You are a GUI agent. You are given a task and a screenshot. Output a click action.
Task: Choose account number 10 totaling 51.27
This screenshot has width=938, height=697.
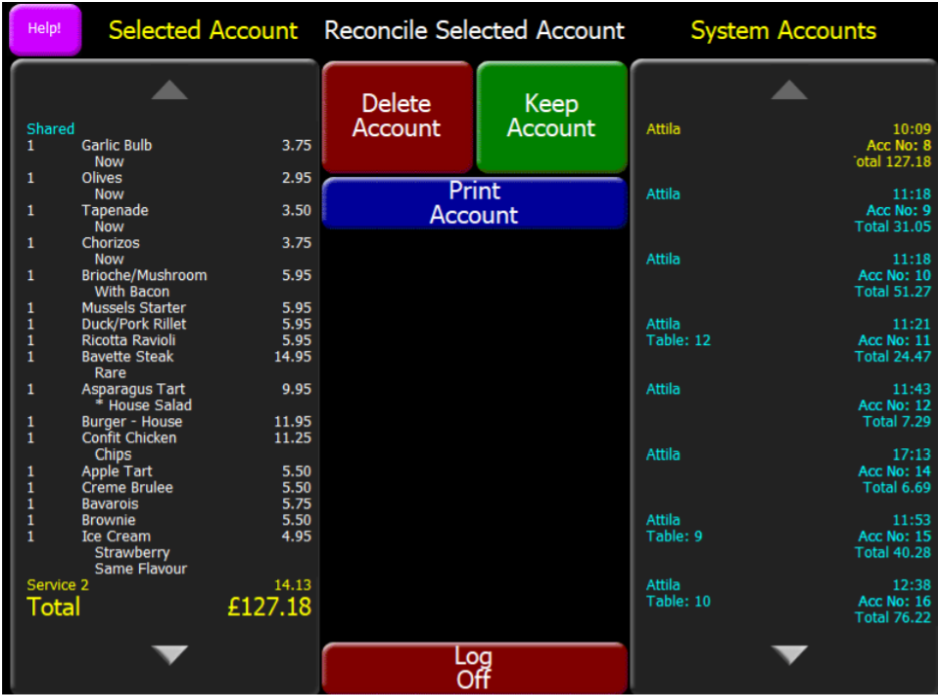tap(788, 275)
